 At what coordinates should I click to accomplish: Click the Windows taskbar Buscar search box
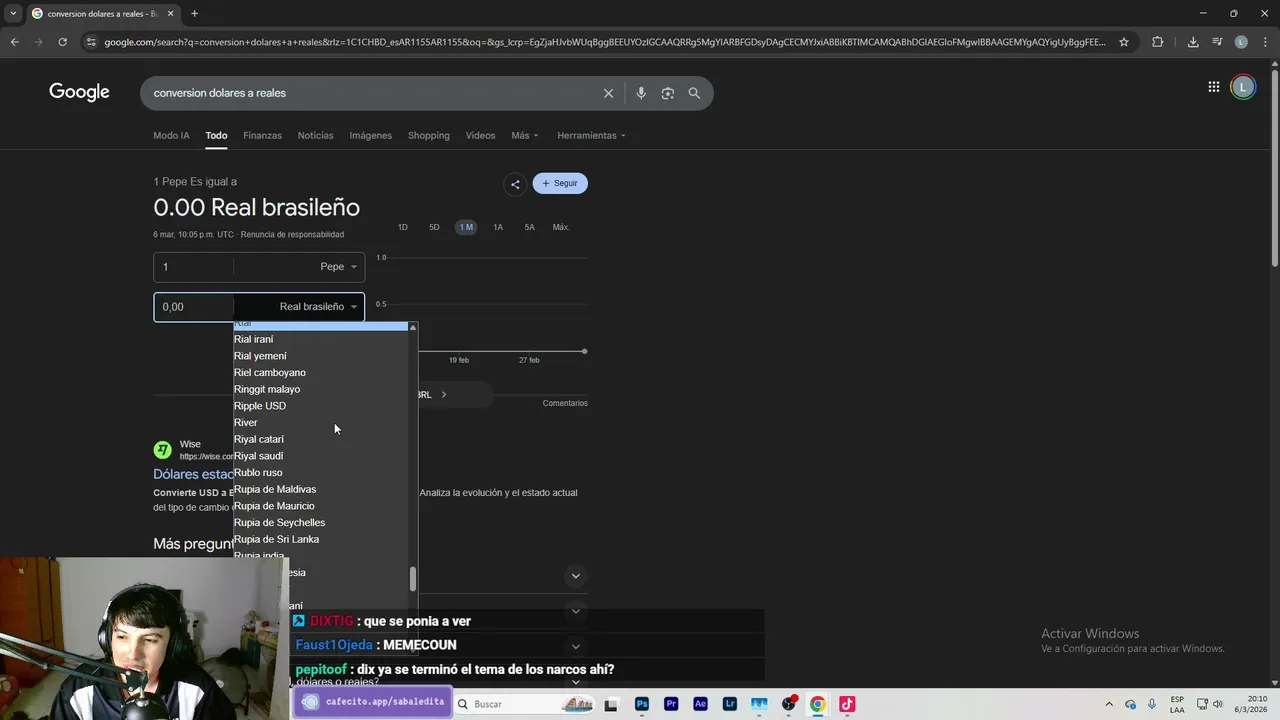[x=526, y=704]
